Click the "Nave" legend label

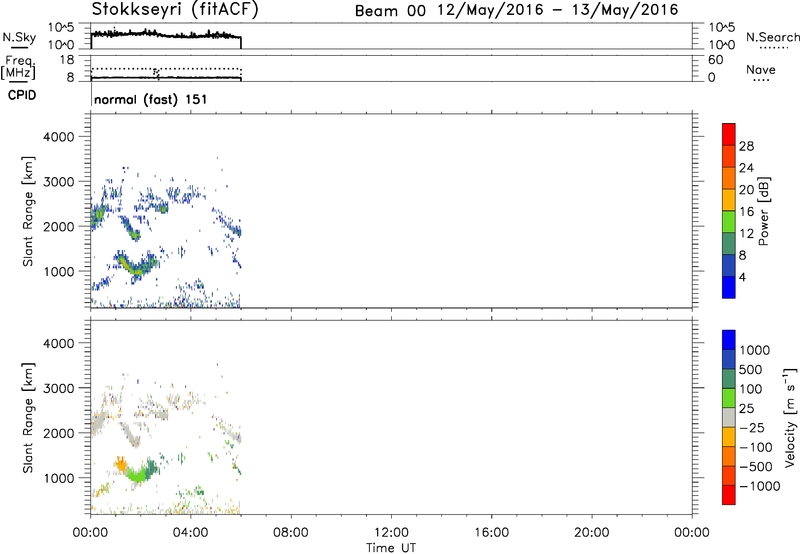point(760,69)
